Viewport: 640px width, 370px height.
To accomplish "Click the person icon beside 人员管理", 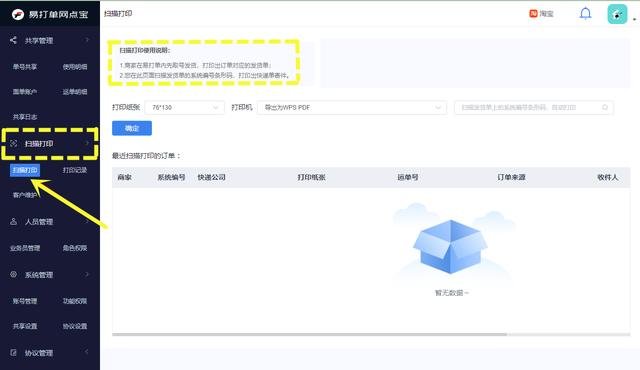I will [13, 222].
